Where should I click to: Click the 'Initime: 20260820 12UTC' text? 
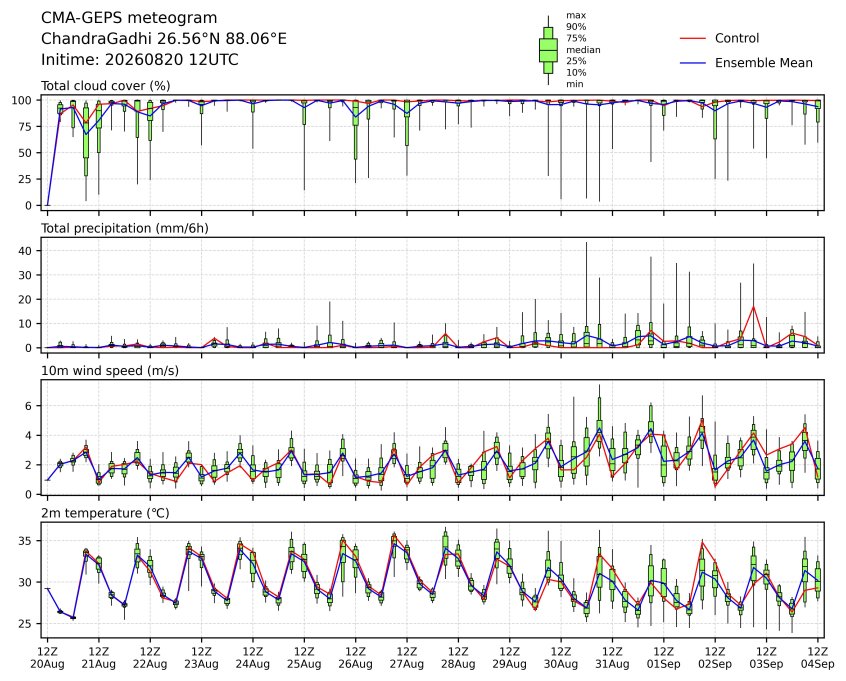tap(140, 59)
